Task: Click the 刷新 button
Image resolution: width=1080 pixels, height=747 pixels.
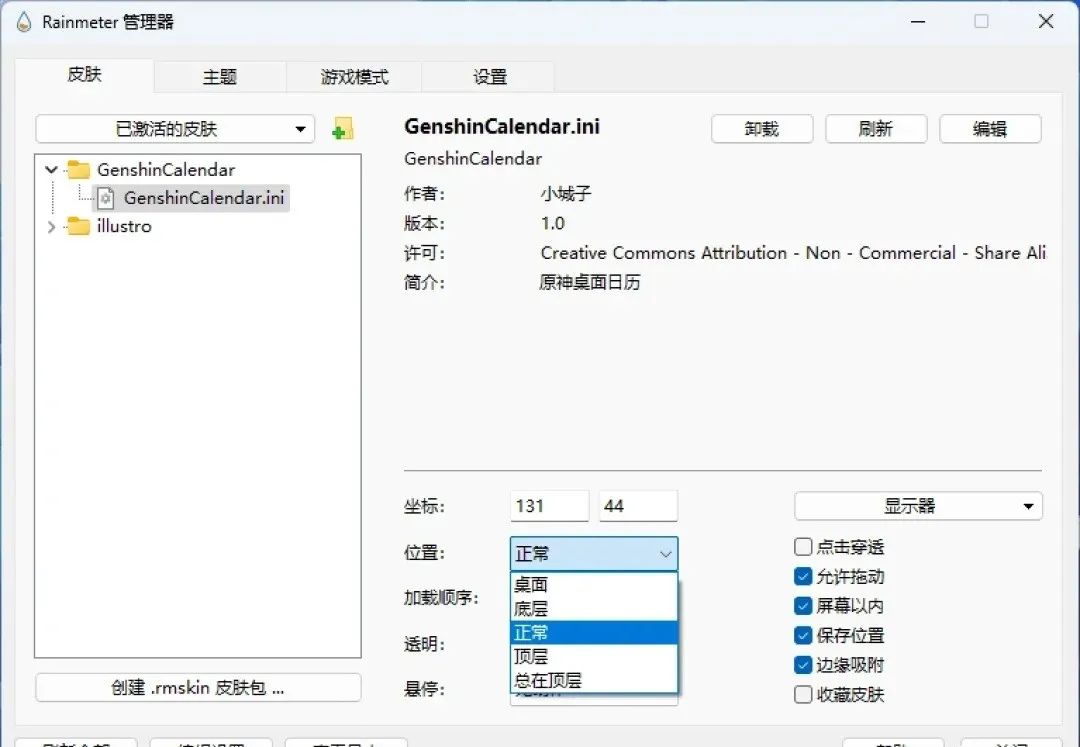Action: (876, 129)
